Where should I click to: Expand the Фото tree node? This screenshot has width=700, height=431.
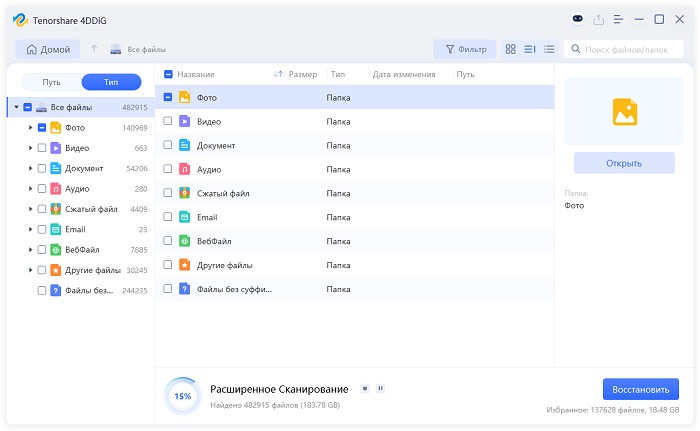click(x=30, y=128)
